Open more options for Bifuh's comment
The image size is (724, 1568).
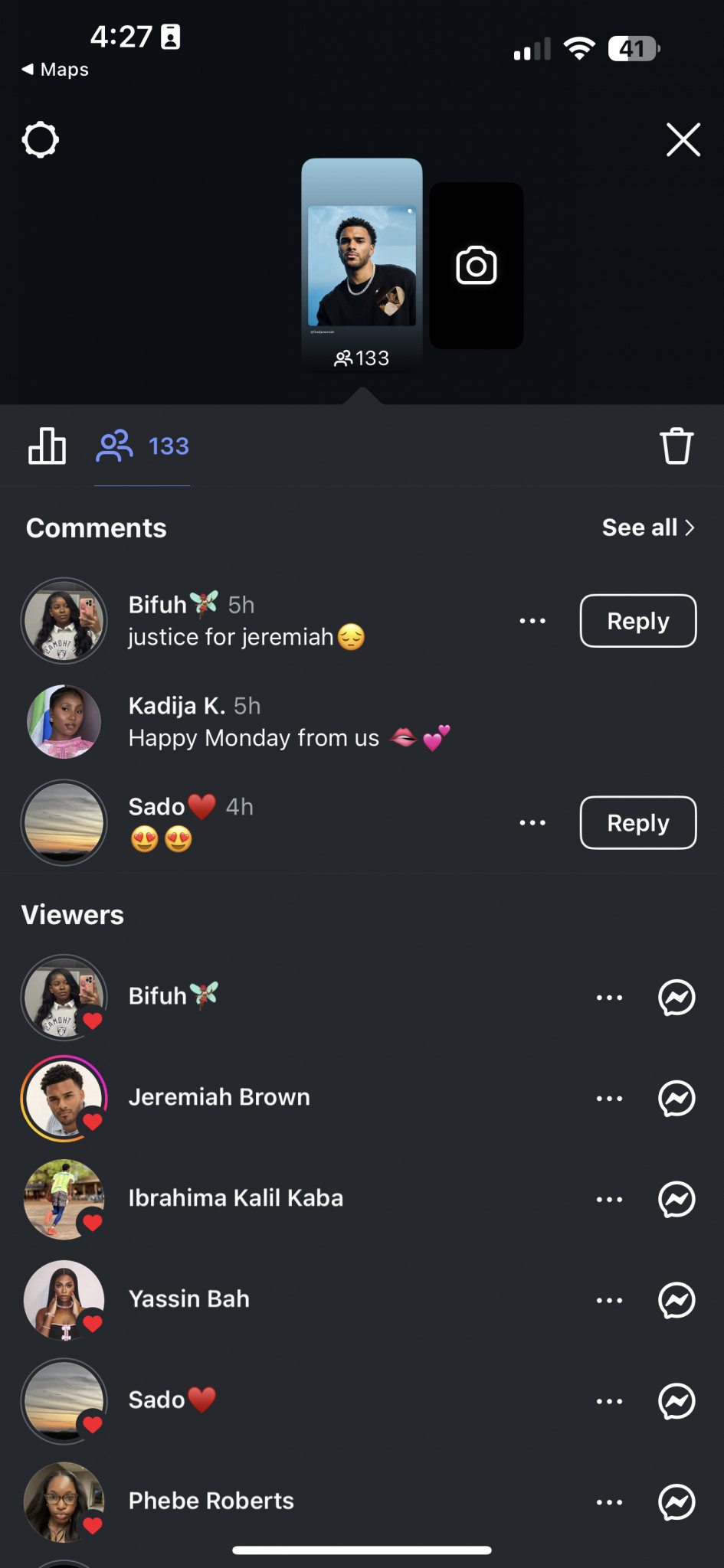pos(532,621)
